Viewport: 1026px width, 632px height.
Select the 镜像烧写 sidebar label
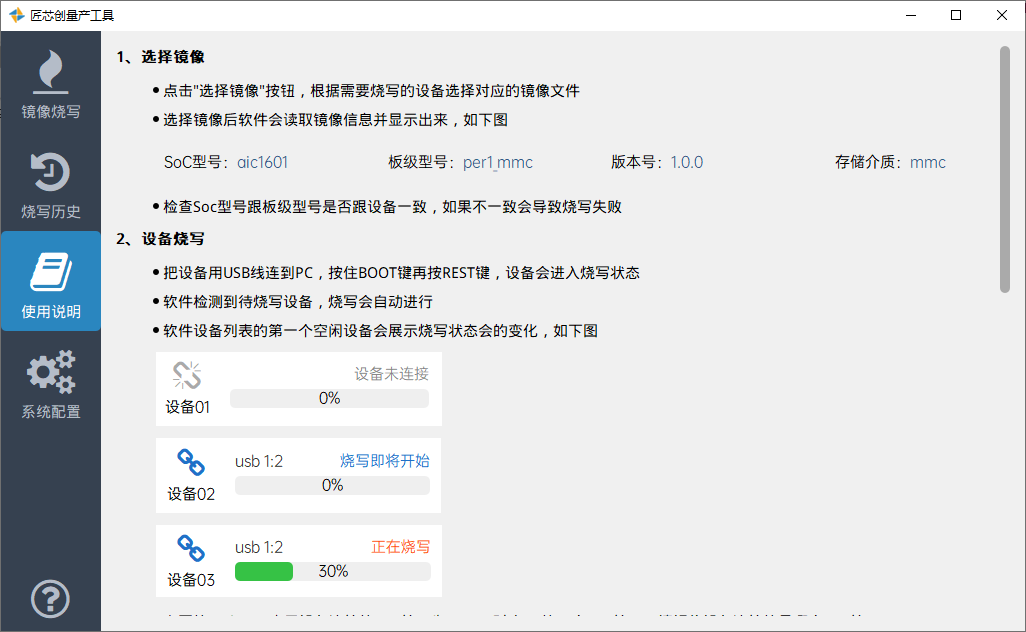pos(50,112)
